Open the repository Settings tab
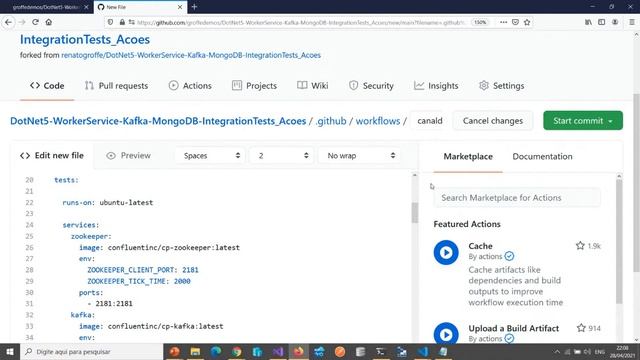The height and width of the screenshot is (360, 640). pos(501,86)
